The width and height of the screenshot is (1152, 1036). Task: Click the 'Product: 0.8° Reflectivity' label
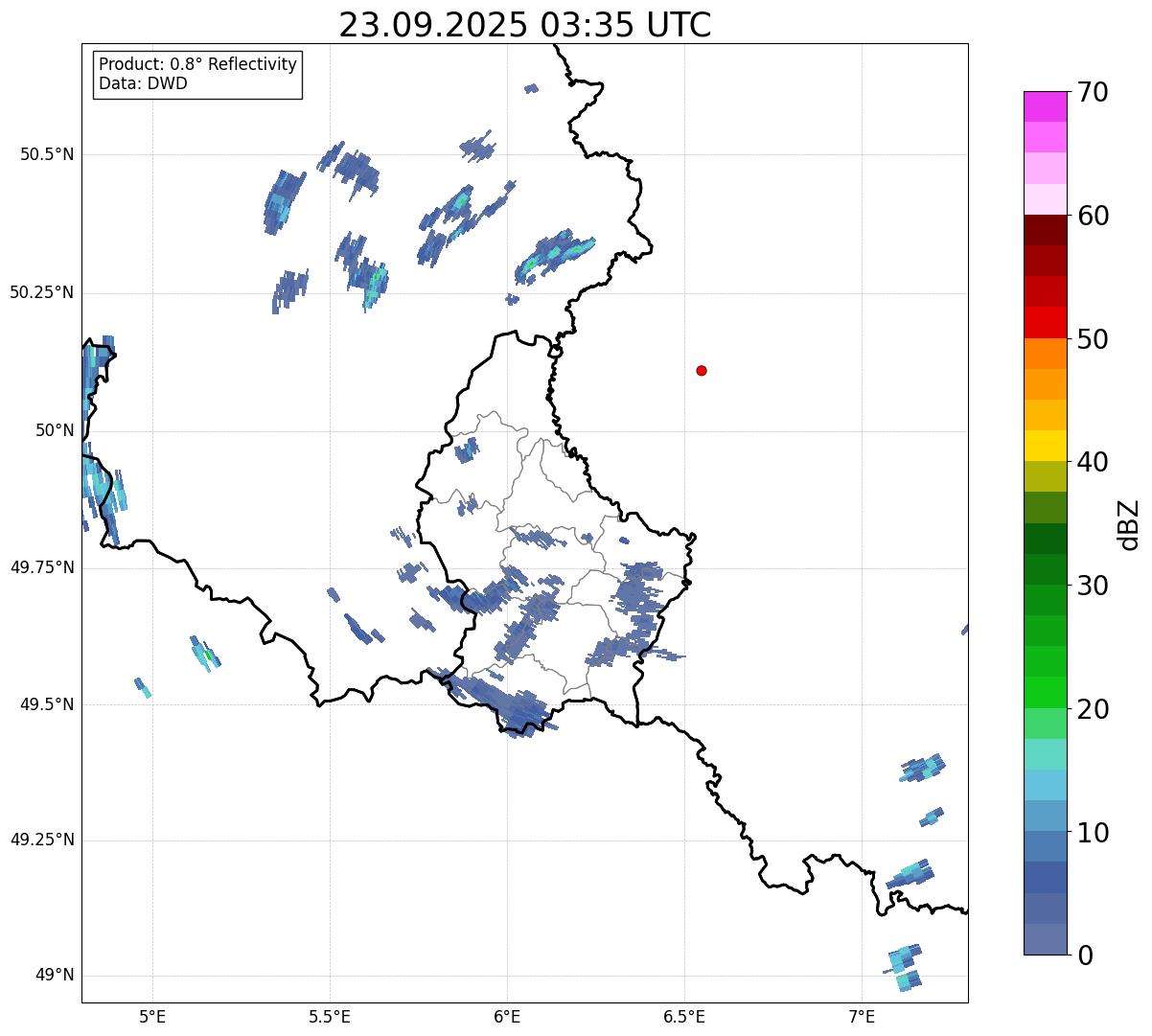pos(198,64)
